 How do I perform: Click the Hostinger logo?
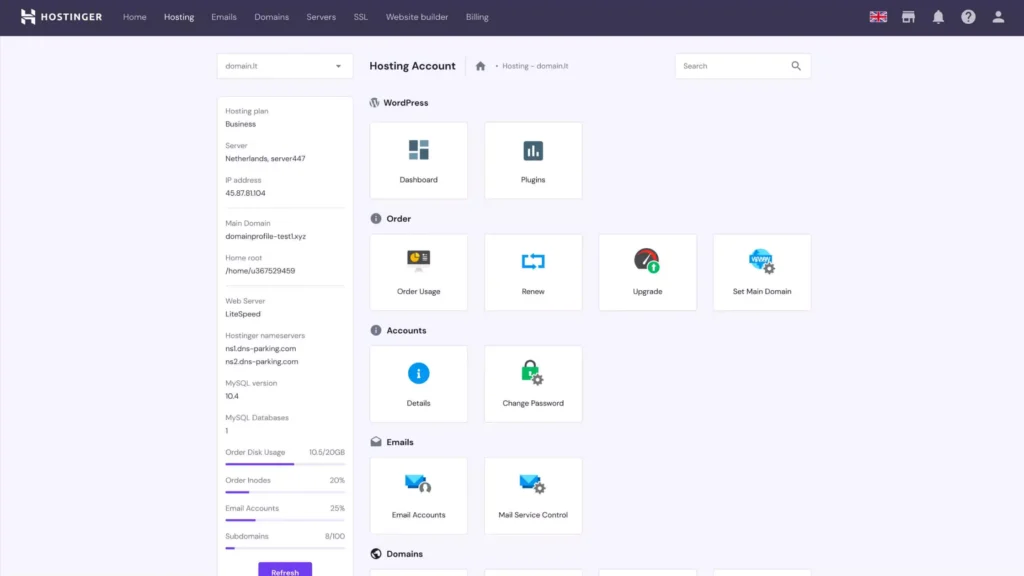(x=61, y=17)
